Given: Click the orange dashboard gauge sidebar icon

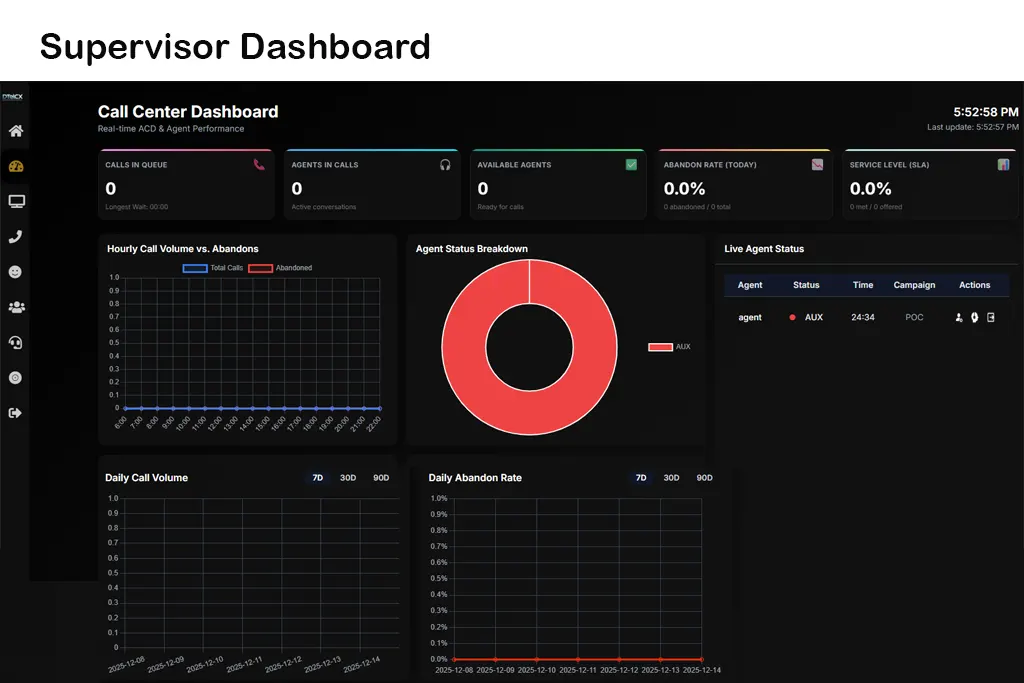Looking at the screenshot, I should point(16,166).
